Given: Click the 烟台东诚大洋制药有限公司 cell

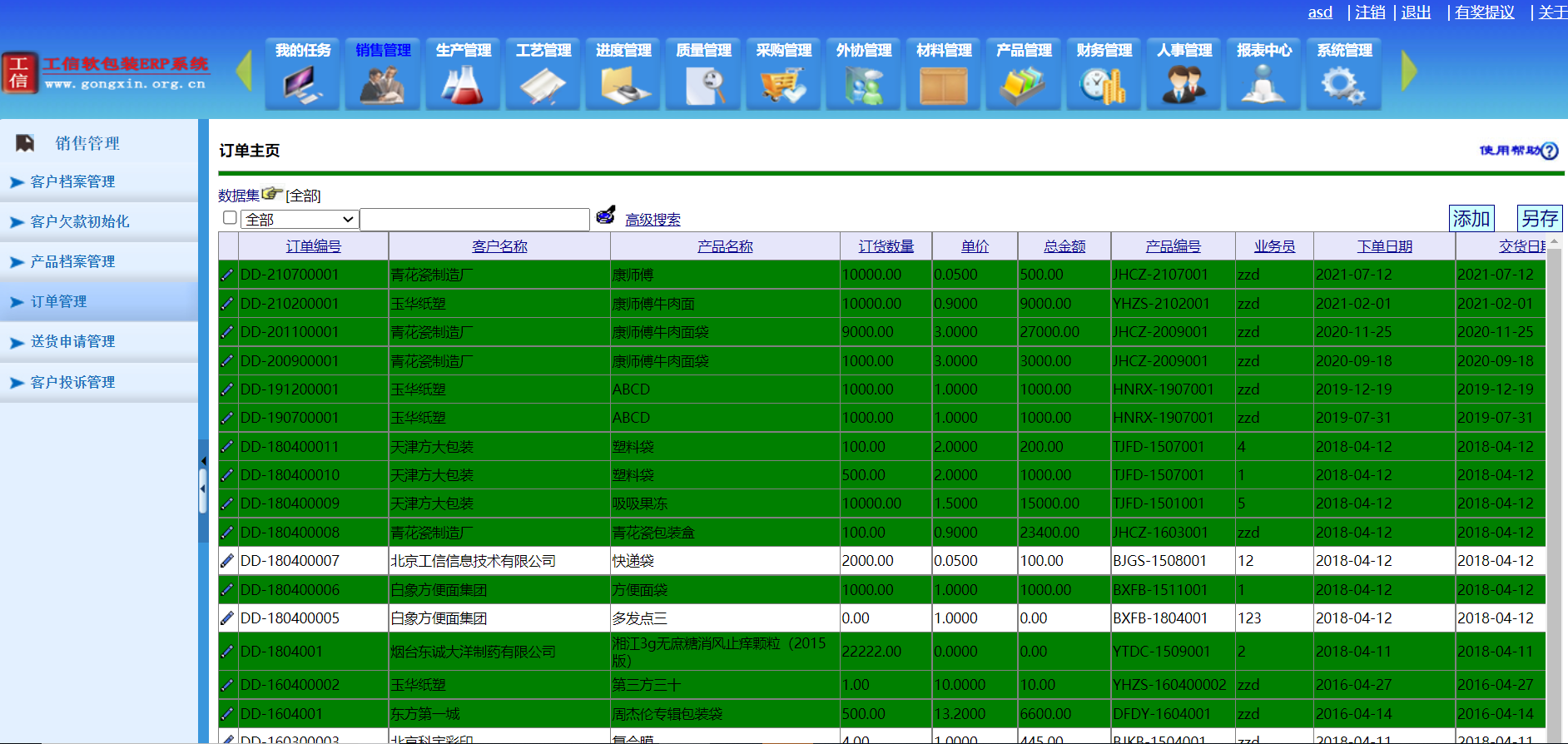Looking at the screenshot, I should point(499,652).
